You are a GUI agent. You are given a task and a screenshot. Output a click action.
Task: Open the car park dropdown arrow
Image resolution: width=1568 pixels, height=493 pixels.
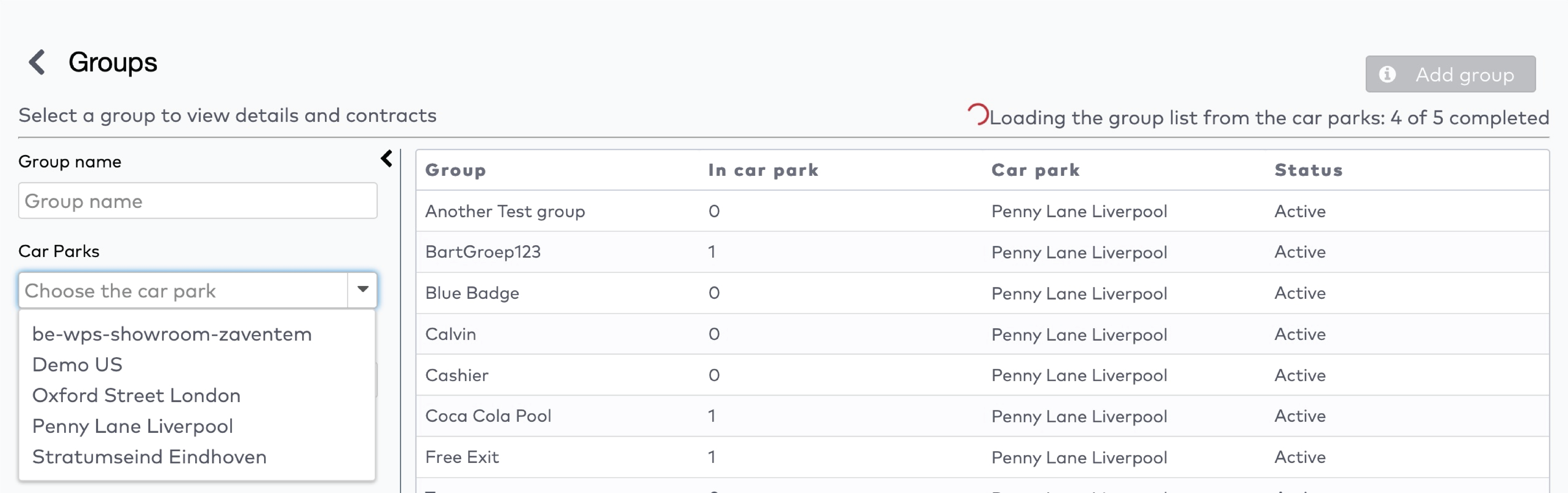362,290
